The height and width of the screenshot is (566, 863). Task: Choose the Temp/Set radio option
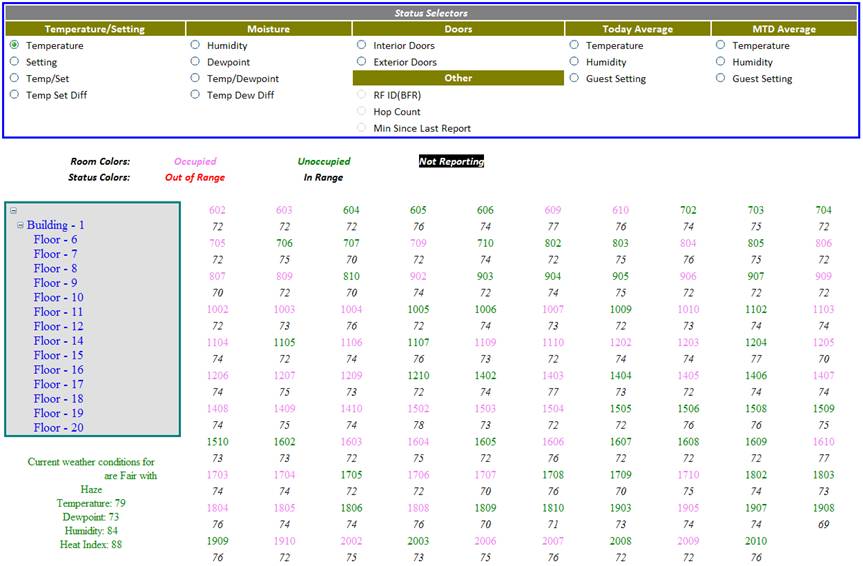pyautogui.click(x=14, y=78)
